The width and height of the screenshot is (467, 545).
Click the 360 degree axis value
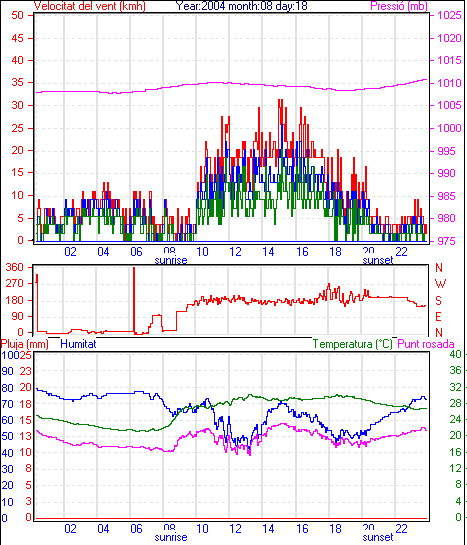pyautogui.click(x=15, y=268)
